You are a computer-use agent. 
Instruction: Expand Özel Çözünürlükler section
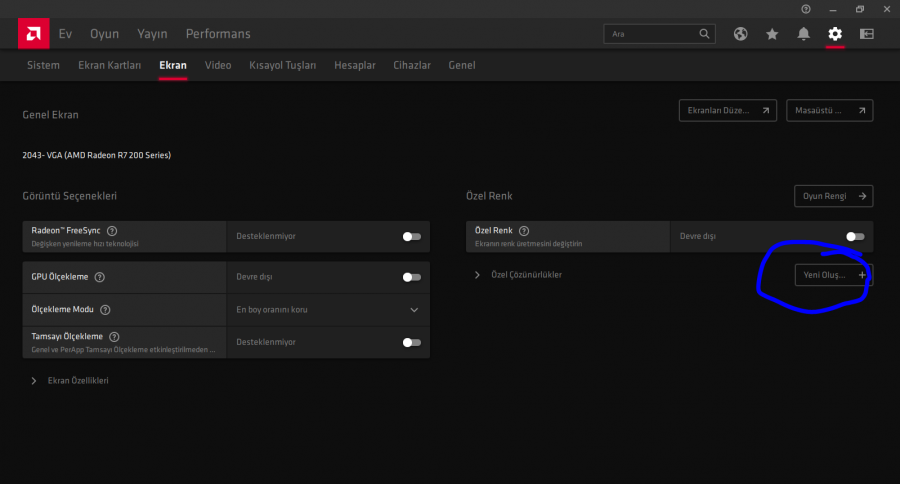pos(477,275)
